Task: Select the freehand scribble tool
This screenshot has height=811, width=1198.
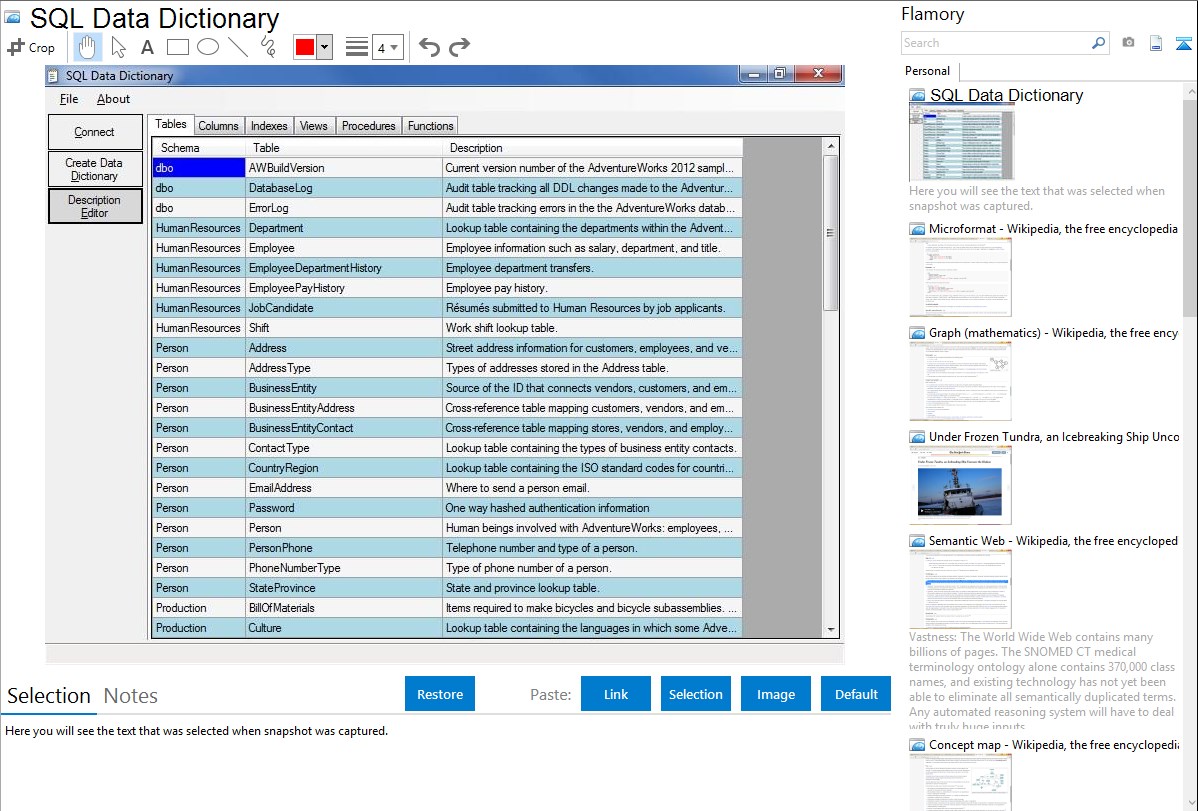Action: 268,47
